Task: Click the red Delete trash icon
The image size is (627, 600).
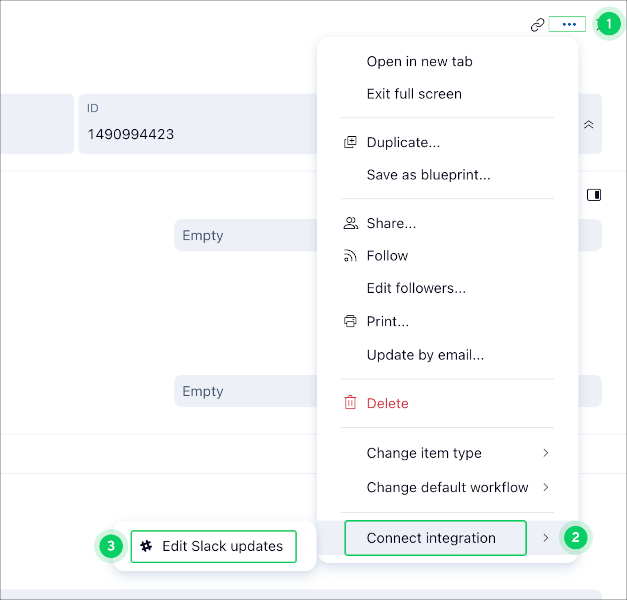Action: [350, 403]
